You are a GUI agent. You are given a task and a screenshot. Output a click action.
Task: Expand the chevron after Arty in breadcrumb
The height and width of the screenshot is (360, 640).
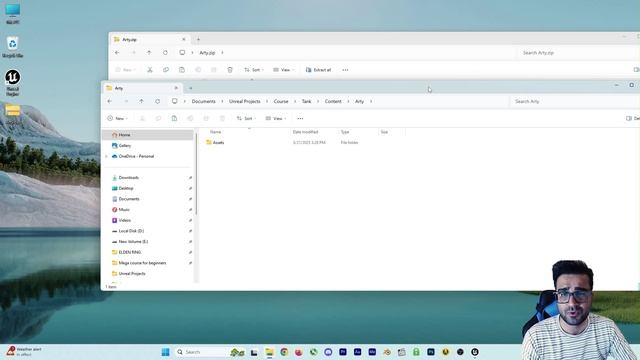[x=371, y=101]
